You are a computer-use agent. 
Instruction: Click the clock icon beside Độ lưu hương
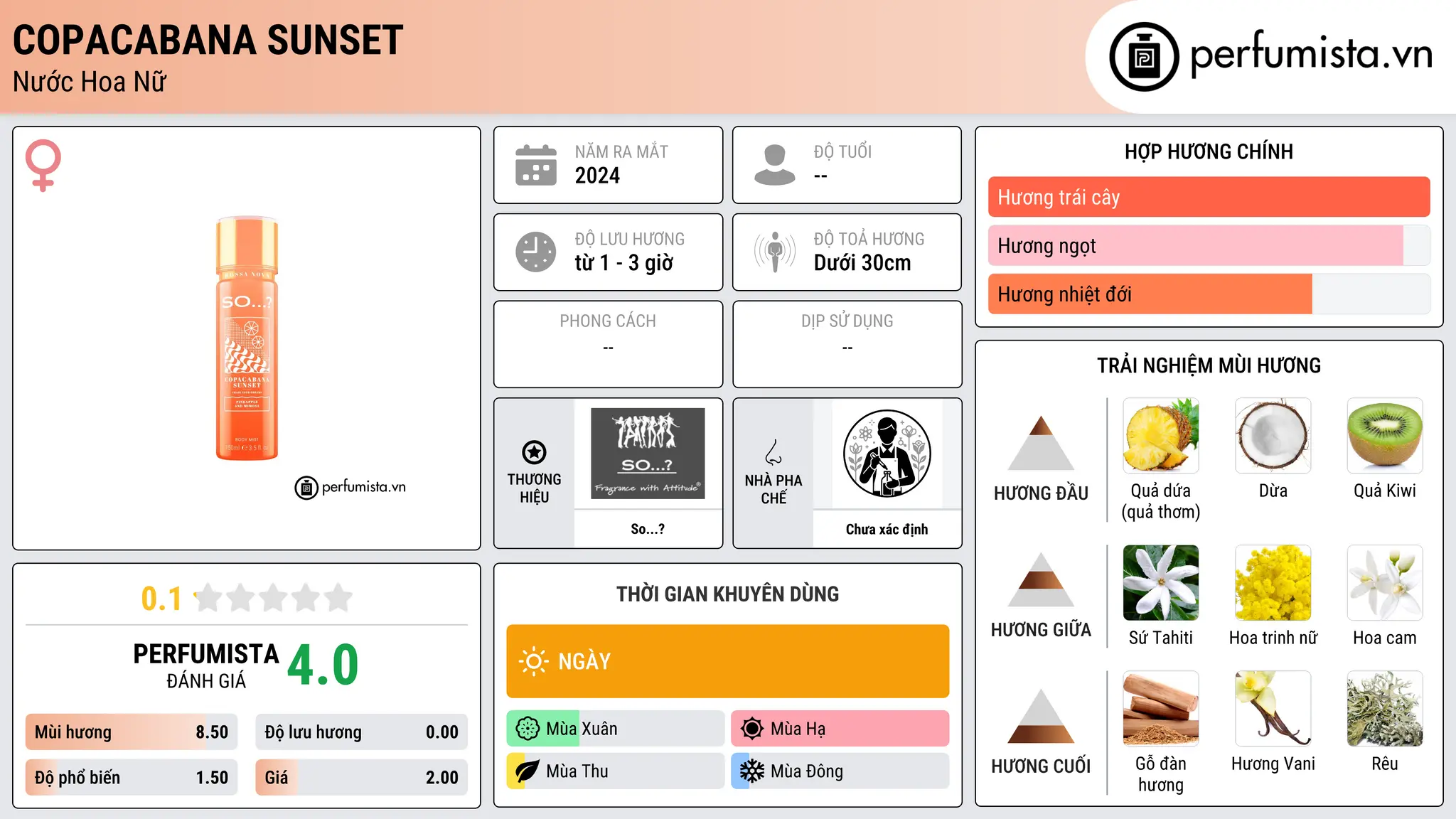(x=536, y=252)
